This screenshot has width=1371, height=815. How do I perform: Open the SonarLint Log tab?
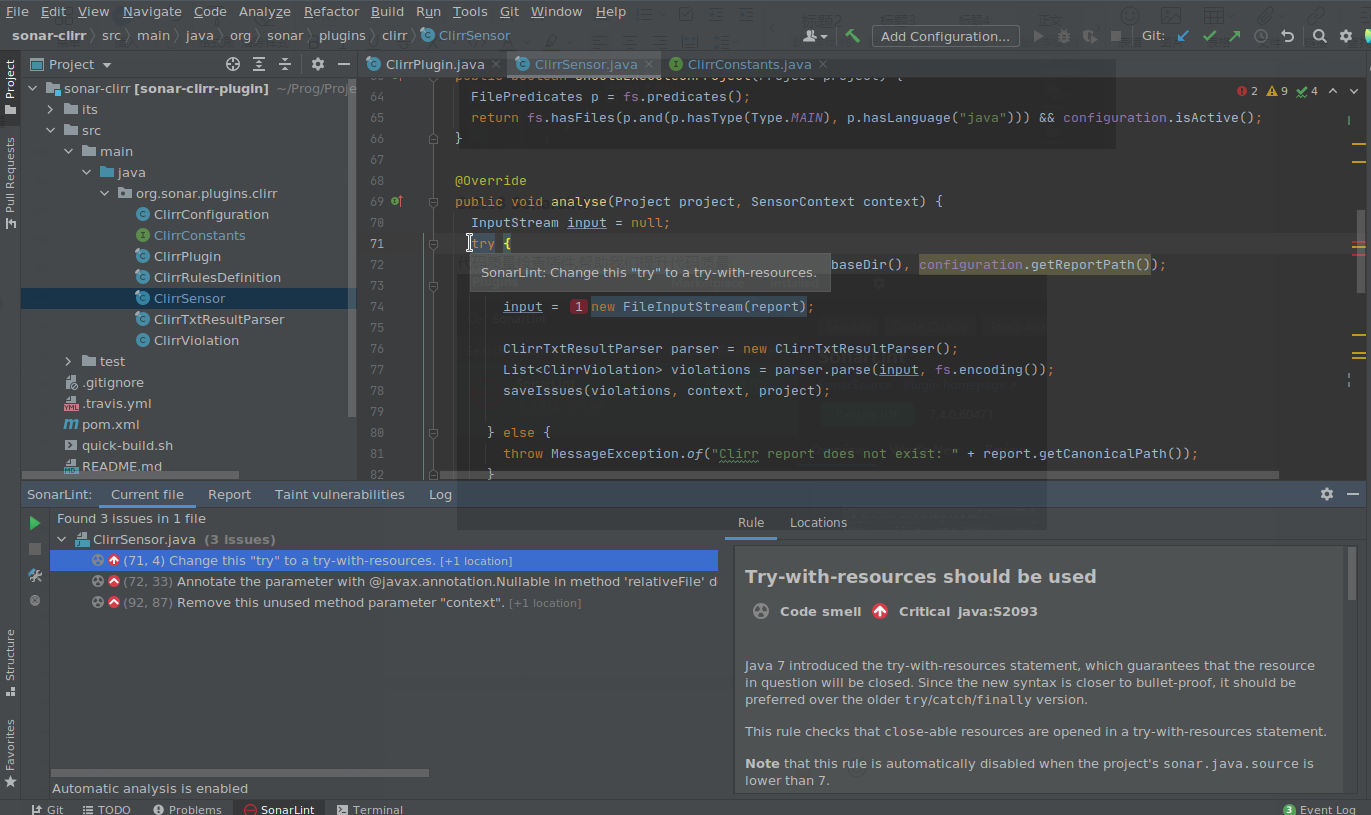[440, 494]
